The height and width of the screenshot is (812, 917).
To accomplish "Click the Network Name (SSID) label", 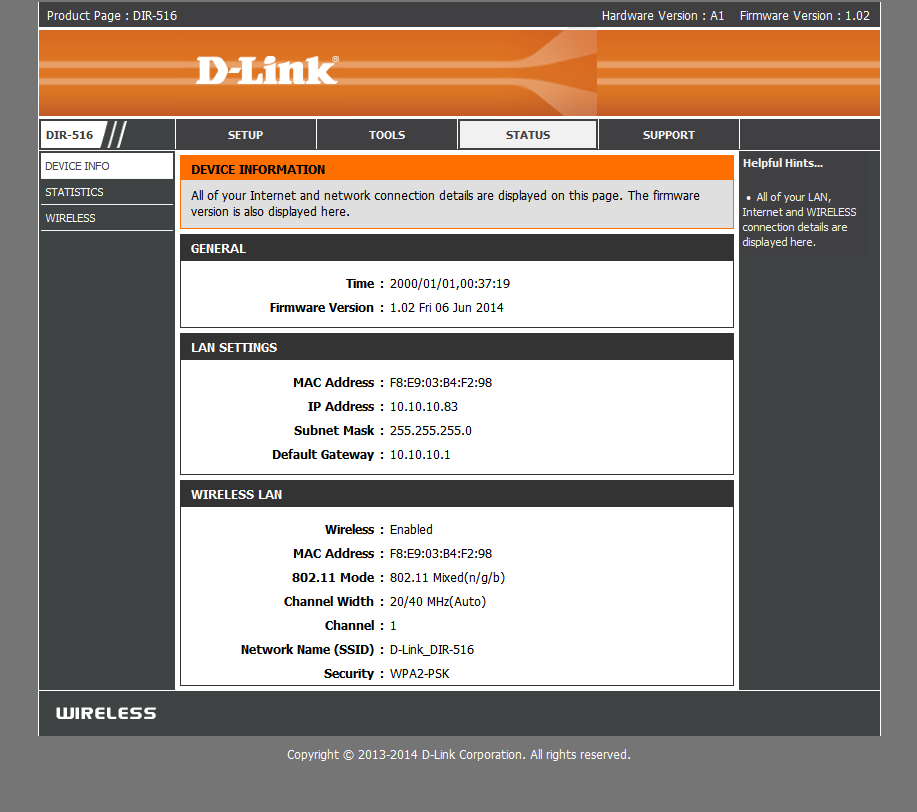I will (x=307, y=649).
